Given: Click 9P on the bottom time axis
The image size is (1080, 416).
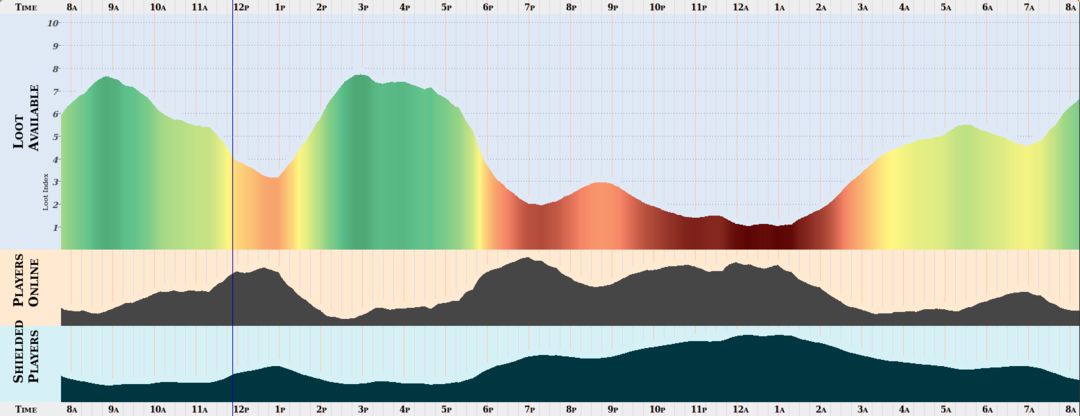Looking at the screenshot, I should pyautogui.click(x=612, y=409).
